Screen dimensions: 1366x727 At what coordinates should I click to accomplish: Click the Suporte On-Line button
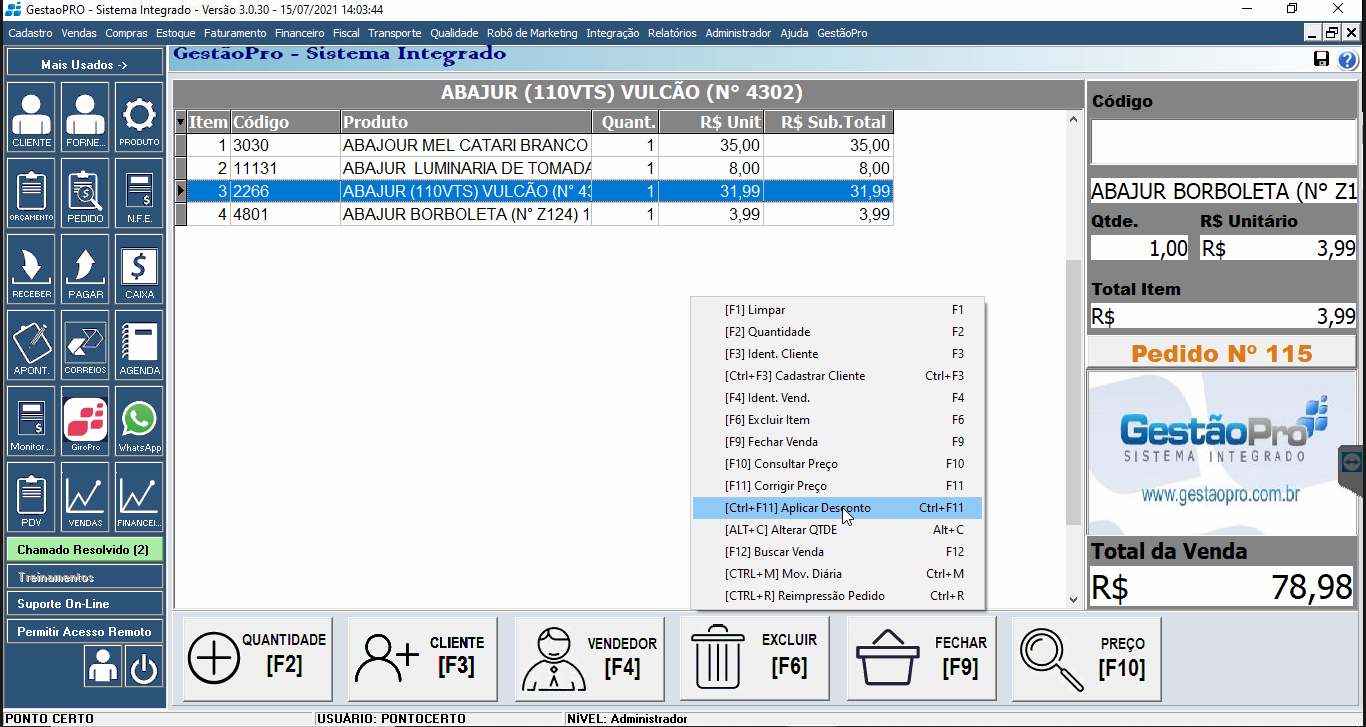click(85, 604)
